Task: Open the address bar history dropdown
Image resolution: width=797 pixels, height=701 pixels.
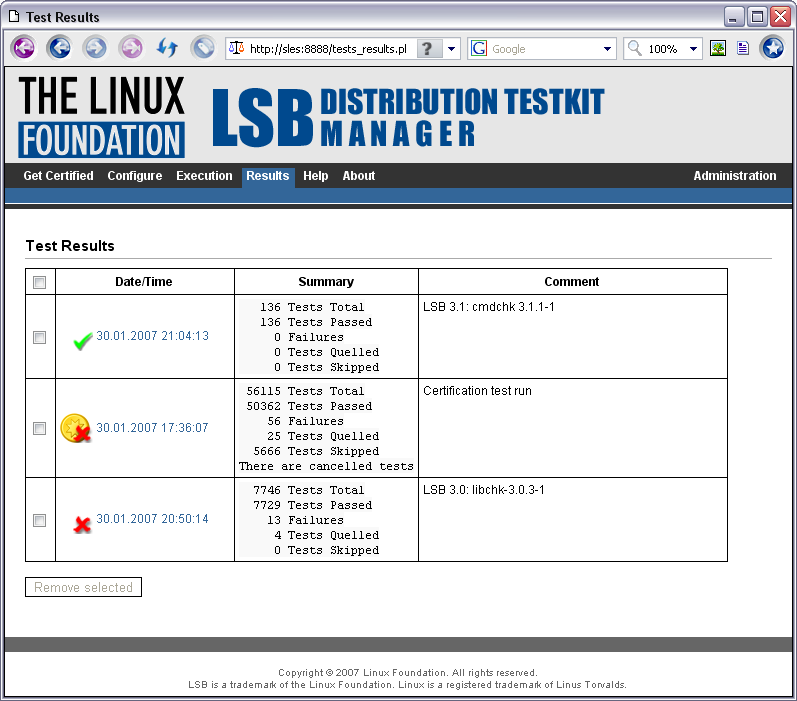Action: coord(451,49)
